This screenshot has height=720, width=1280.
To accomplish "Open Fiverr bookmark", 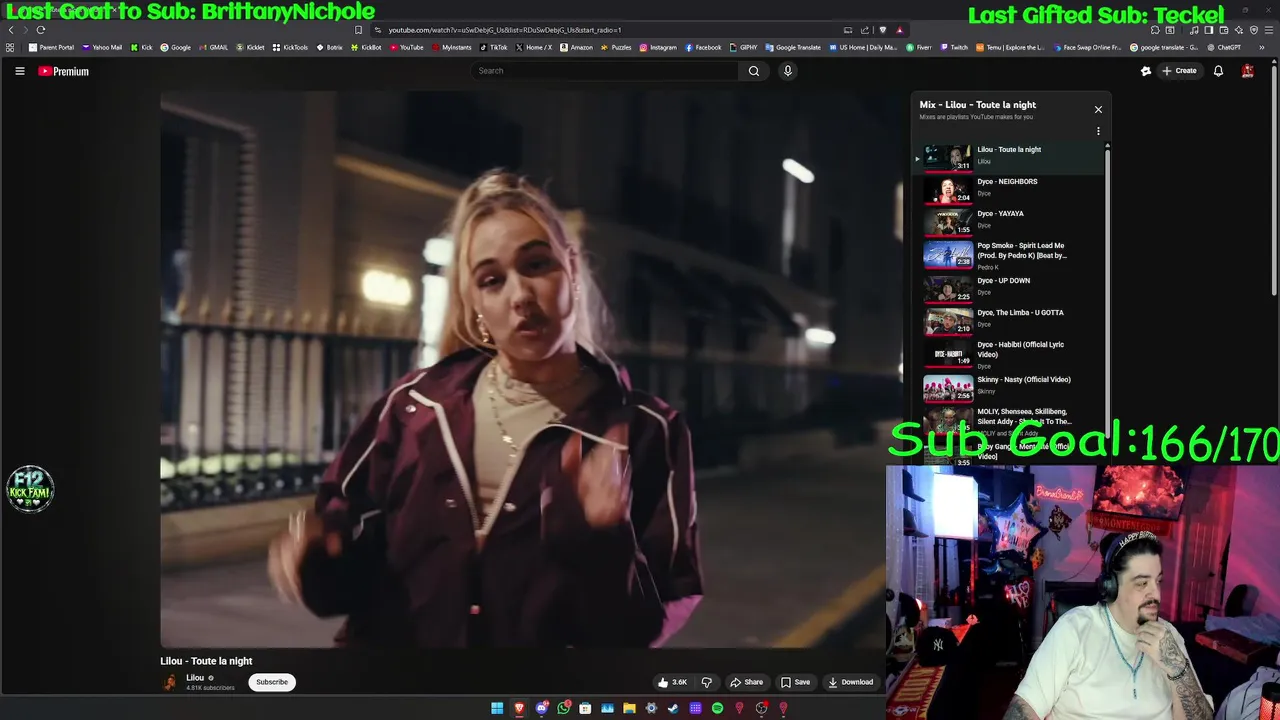I will 919,47.
